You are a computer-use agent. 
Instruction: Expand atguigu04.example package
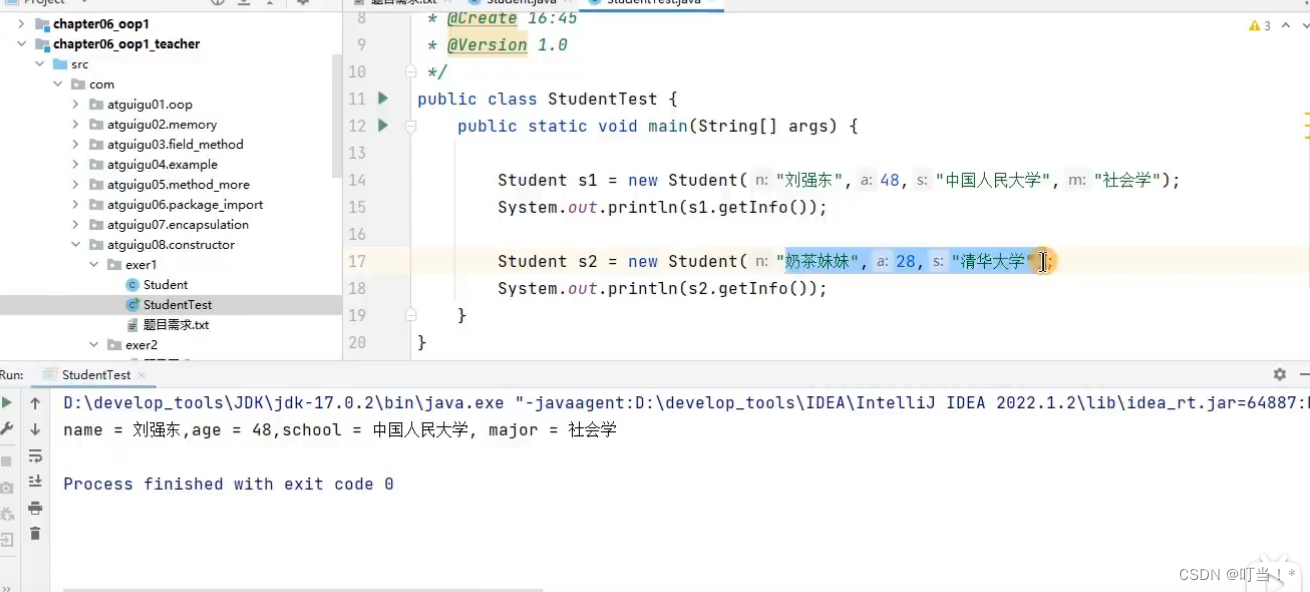(x=76, y=164)
